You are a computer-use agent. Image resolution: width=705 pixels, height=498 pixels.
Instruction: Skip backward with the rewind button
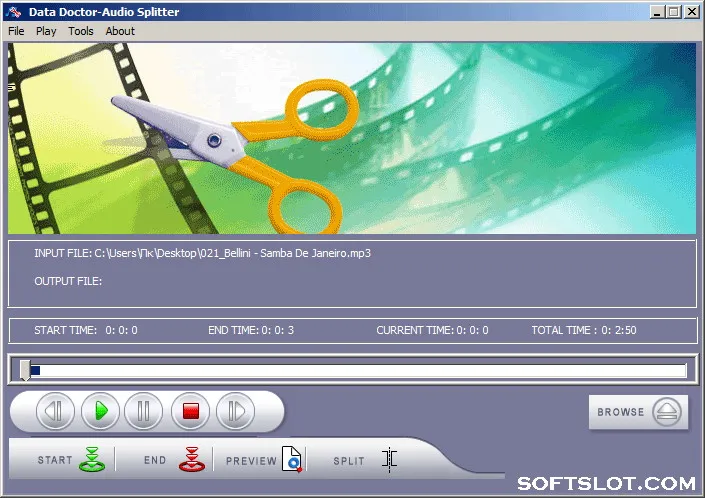(55, 411)
